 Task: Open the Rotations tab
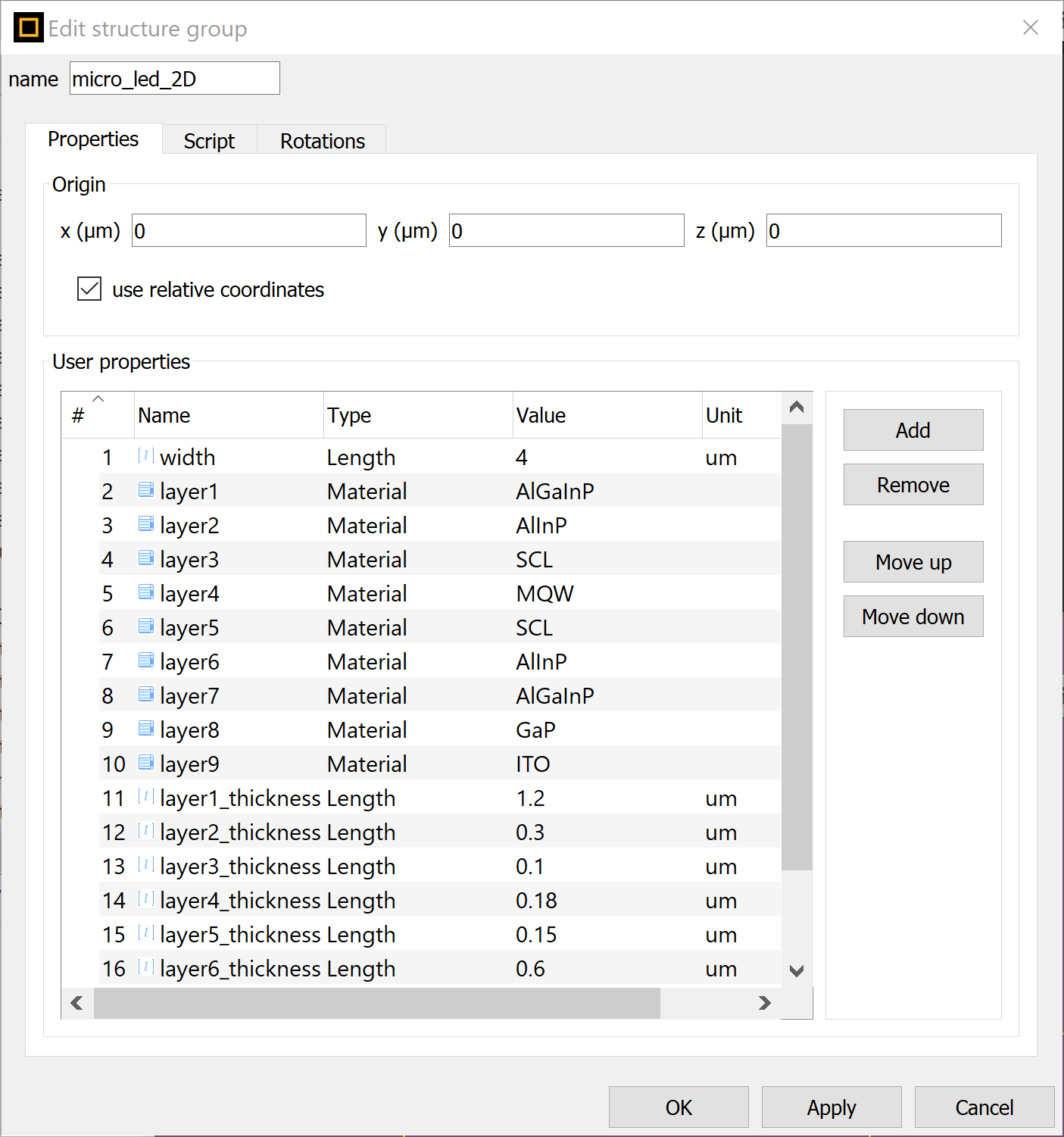coord(322,141)
